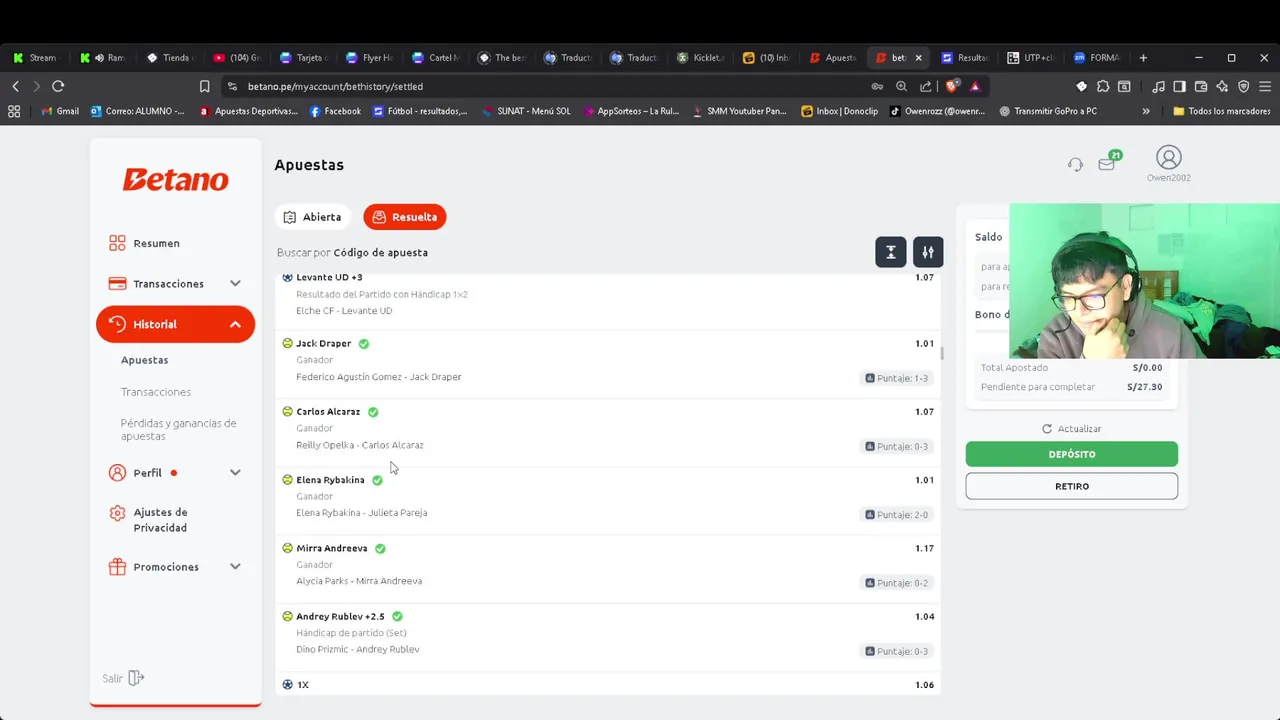Click the RETIRO button
1280x720 pixels.
[1072, 486]
